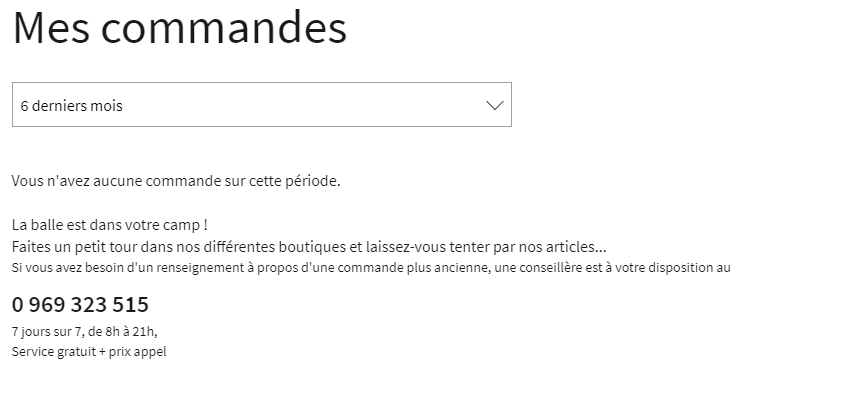Click the empty middle of the period selector

(x=300, y=105)
